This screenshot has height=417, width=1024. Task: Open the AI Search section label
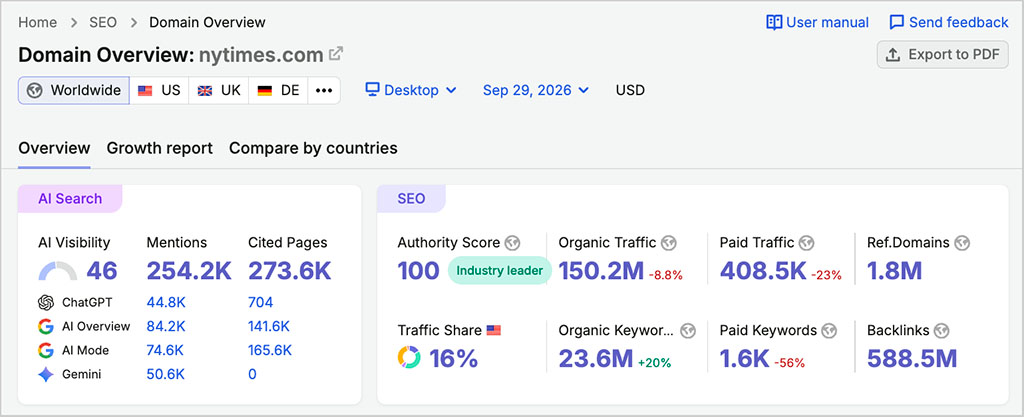[70, 198]
